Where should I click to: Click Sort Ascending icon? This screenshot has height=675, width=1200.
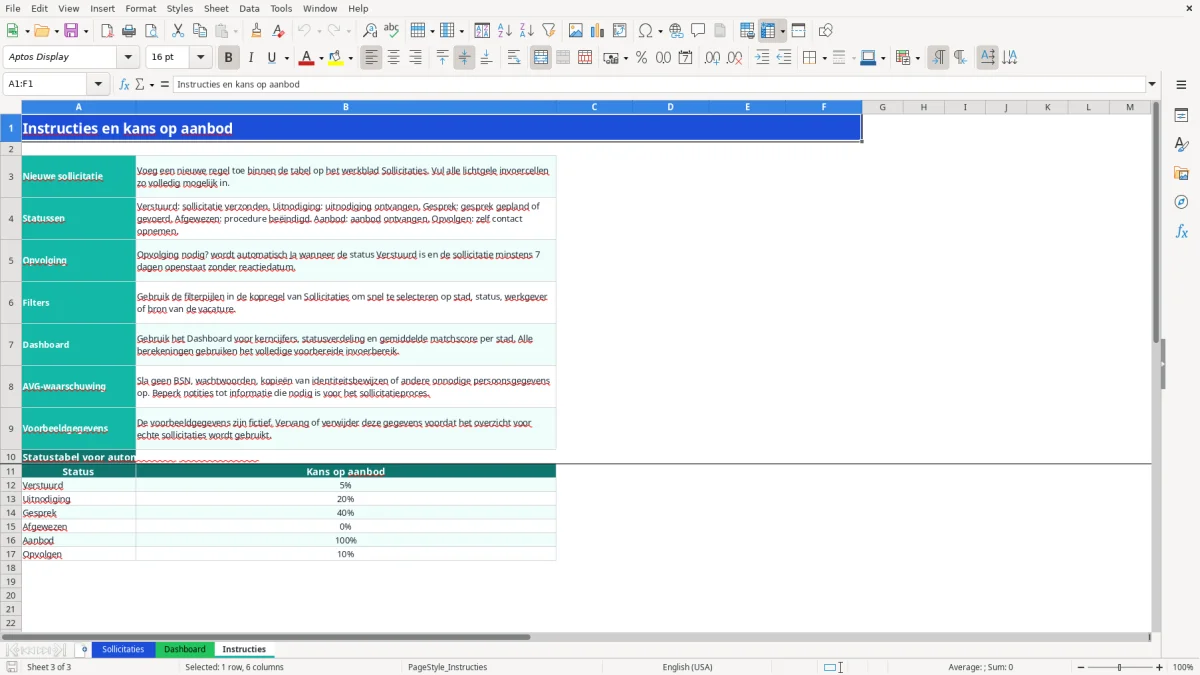pyautogui.click(x=505, y=31)
